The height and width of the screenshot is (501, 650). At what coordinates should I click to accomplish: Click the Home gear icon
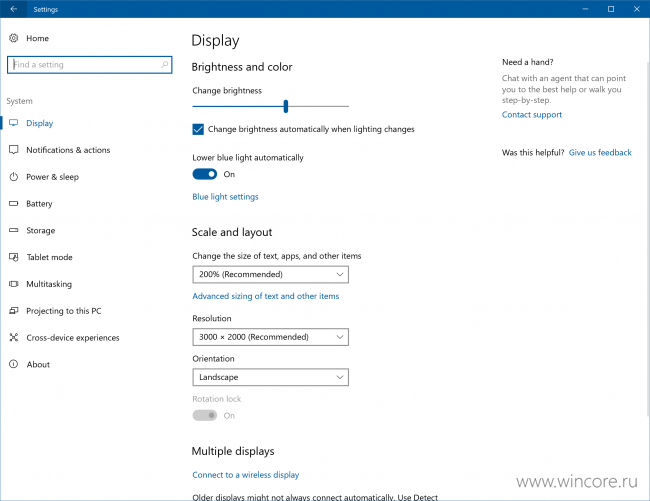click(x=14, y=38)
